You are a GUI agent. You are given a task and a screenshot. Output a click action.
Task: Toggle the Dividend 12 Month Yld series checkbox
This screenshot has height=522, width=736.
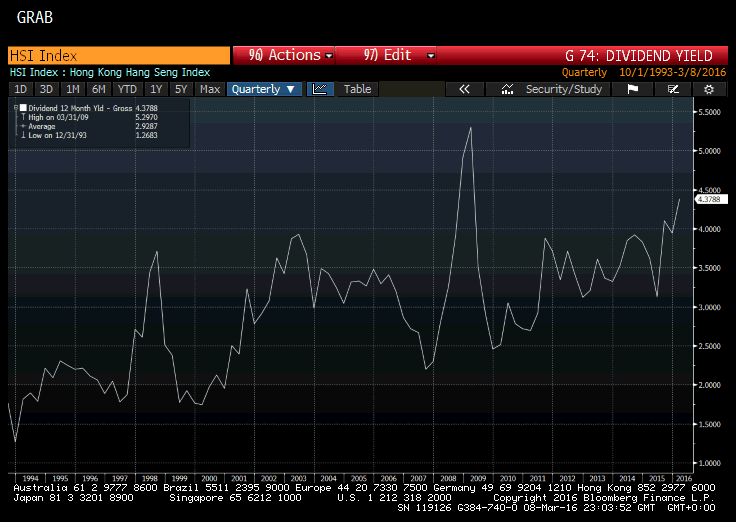pos(24,107)
